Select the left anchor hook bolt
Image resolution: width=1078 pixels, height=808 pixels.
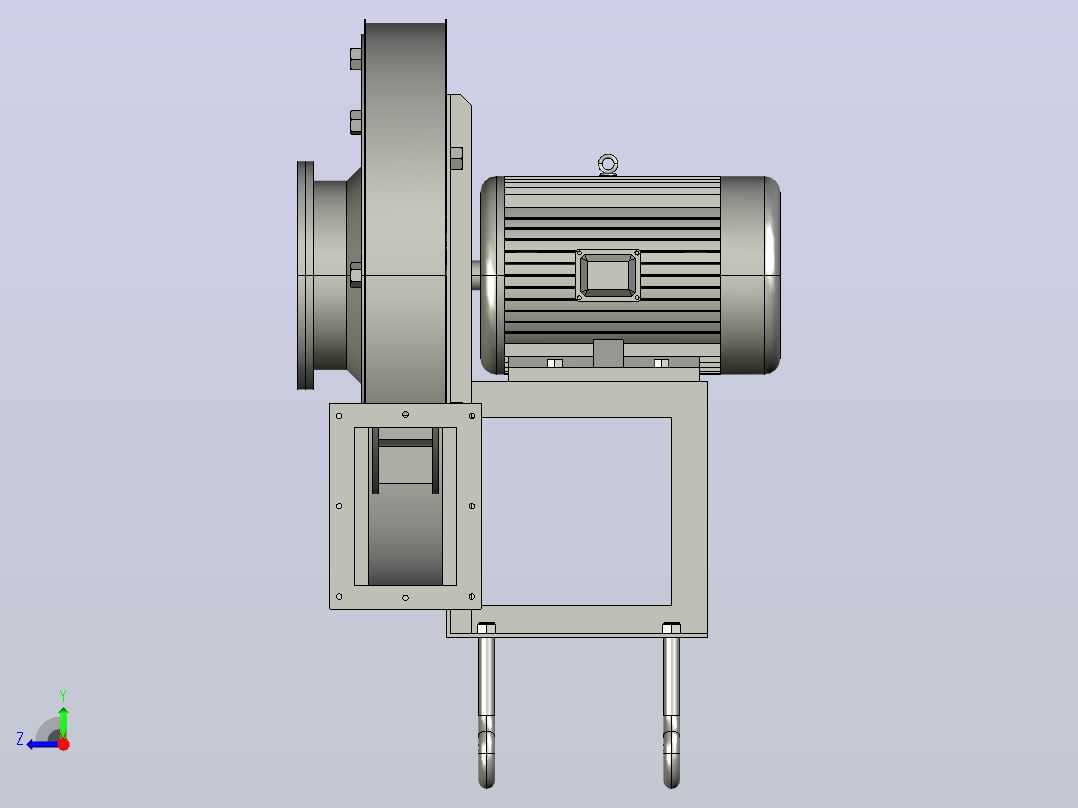pyautogui.click(x=486, y=708)
